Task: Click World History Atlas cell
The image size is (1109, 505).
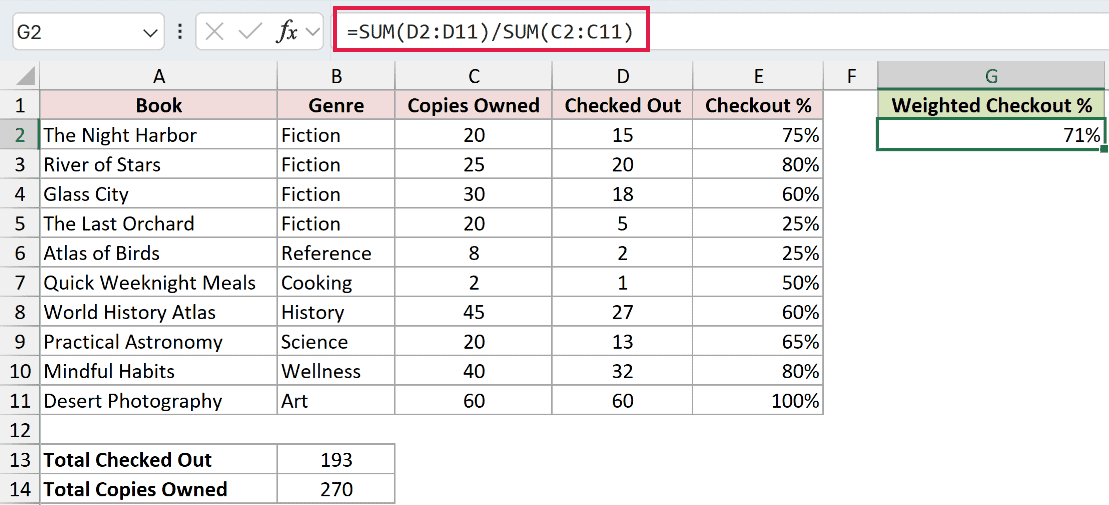Action: (158, 313)
